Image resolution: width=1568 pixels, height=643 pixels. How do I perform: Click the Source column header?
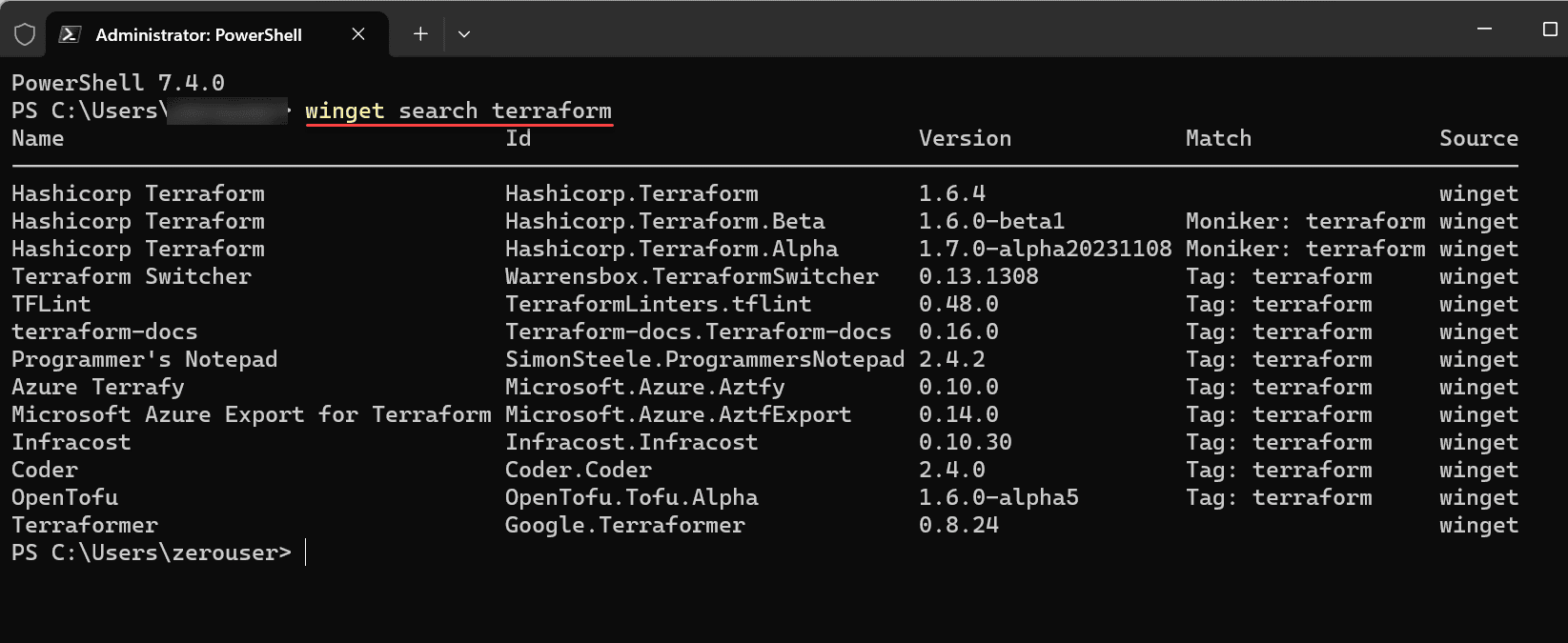tap(1478, 138)
